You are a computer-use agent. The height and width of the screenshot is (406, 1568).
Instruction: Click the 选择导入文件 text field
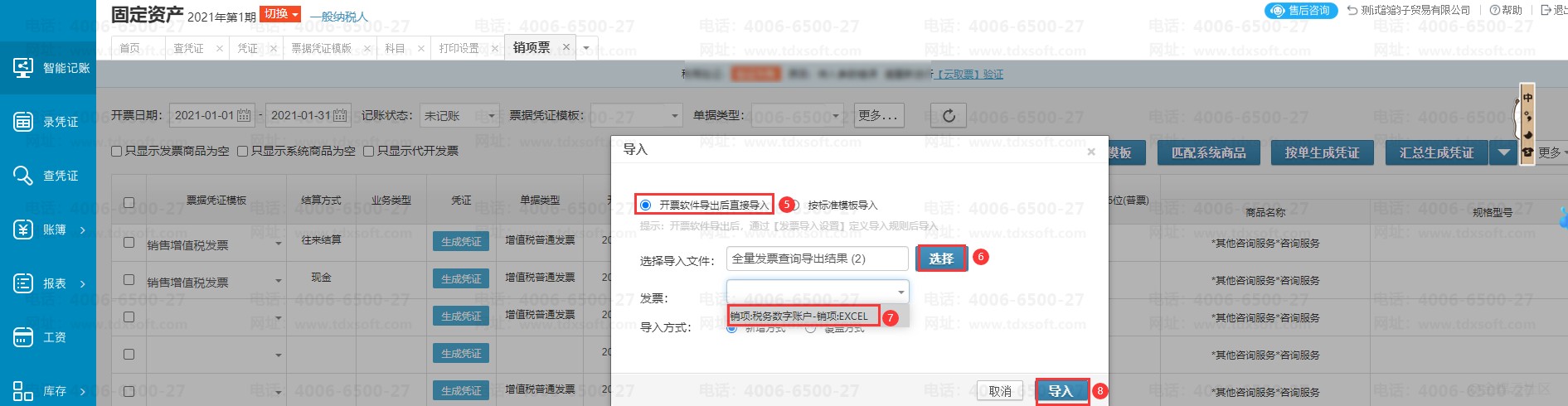pyautogui.click(x=817, y=259)
